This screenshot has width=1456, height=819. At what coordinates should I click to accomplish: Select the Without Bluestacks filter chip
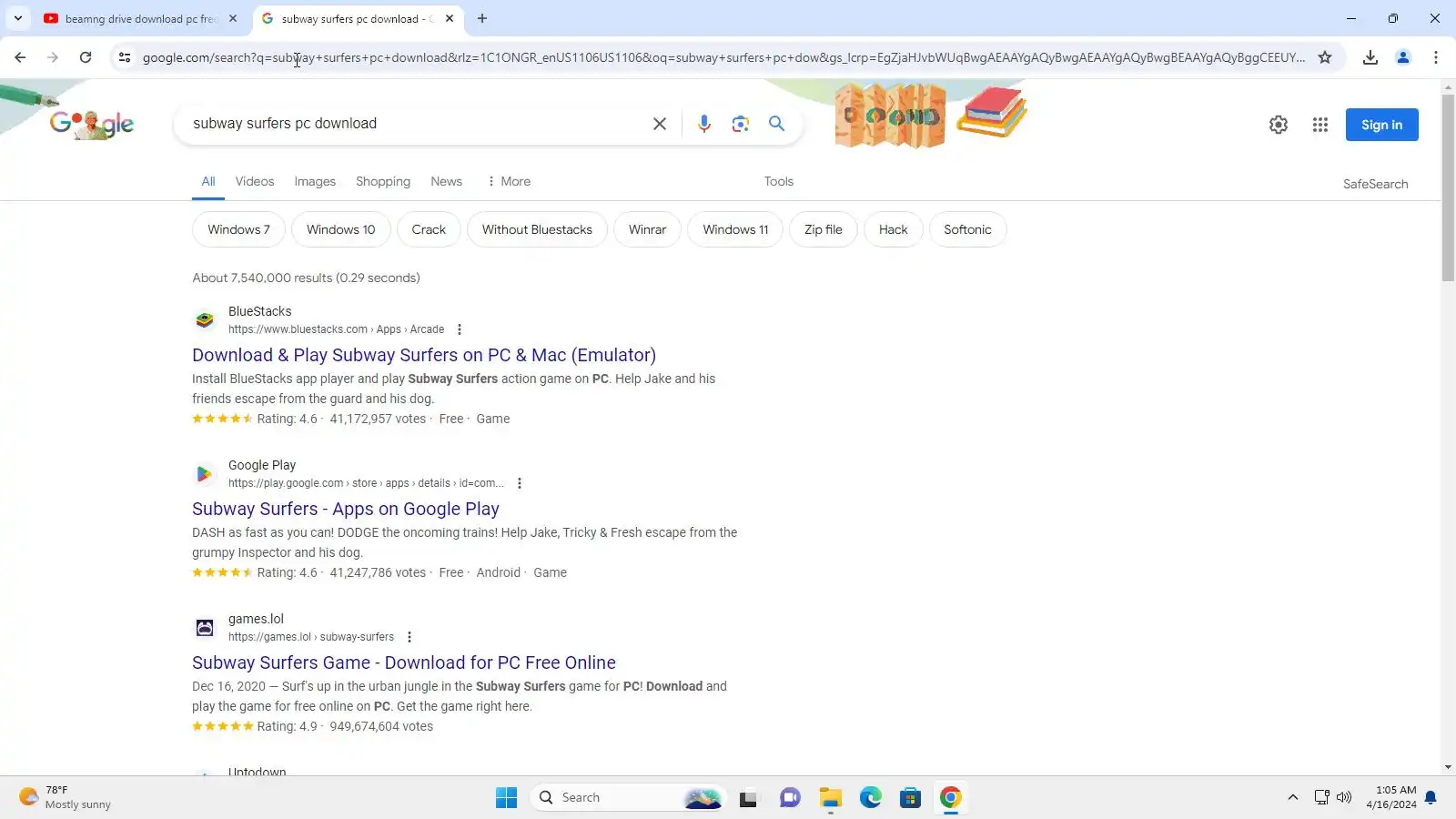[x=537, y=229]
